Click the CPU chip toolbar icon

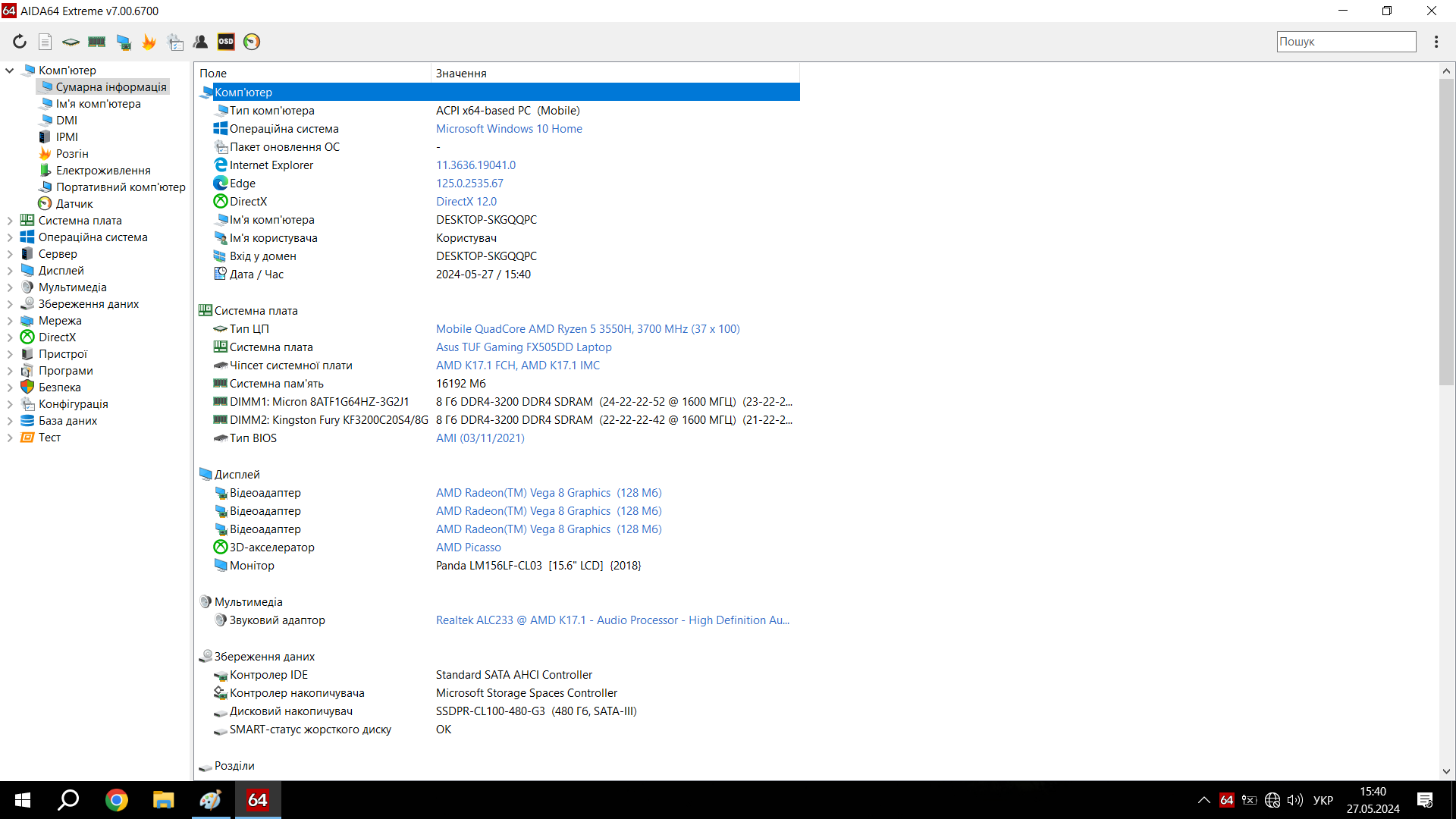(71, 42)
